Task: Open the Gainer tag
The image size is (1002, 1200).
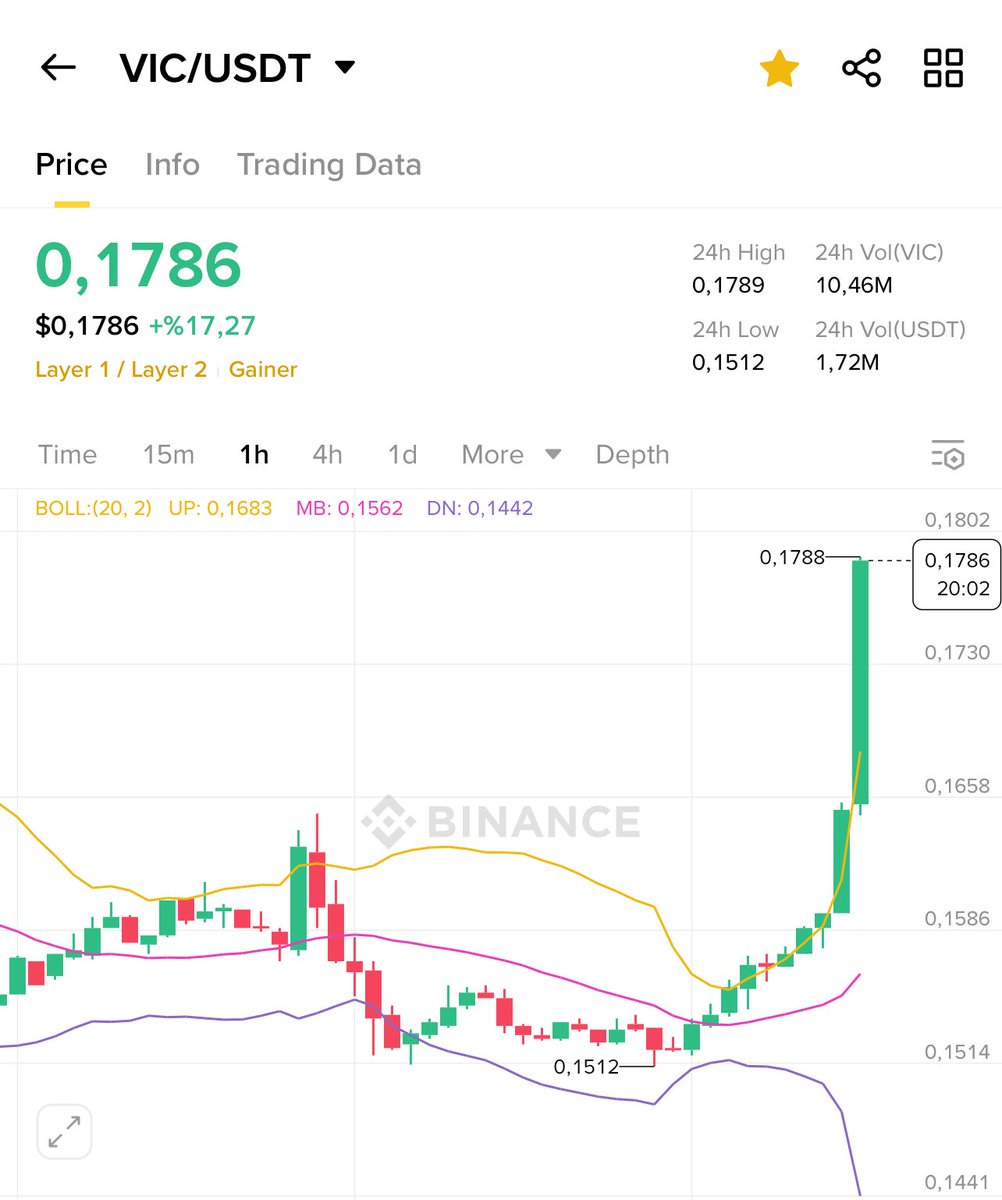Action: point(263,370)
